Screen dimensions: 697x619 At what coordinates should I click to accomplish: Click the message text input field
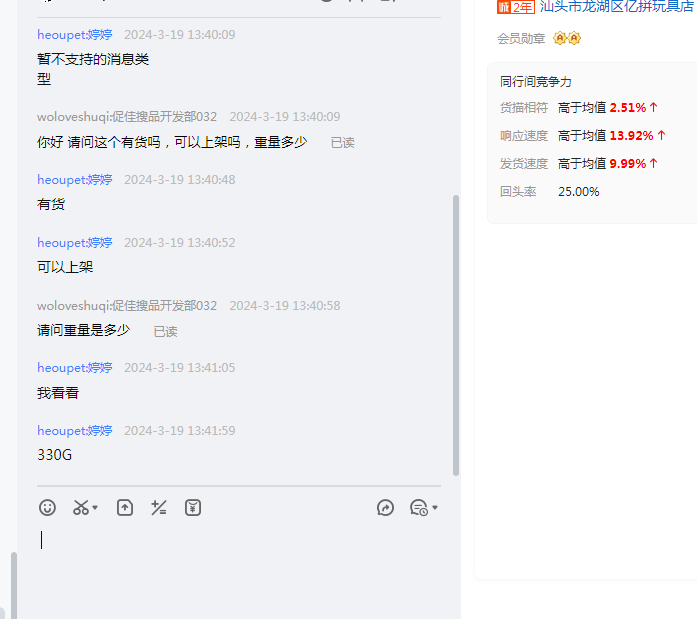click(238, 565)
